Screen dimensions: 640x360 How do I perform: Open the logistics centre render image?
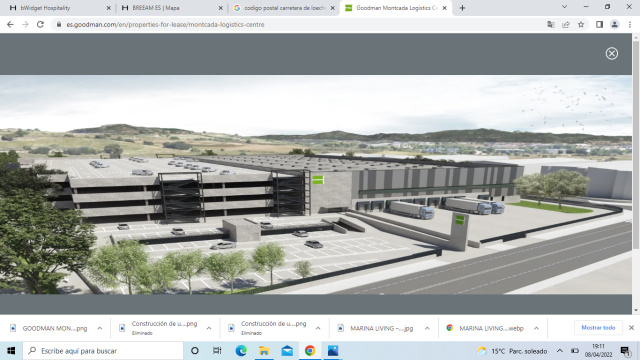click(316, 184)
